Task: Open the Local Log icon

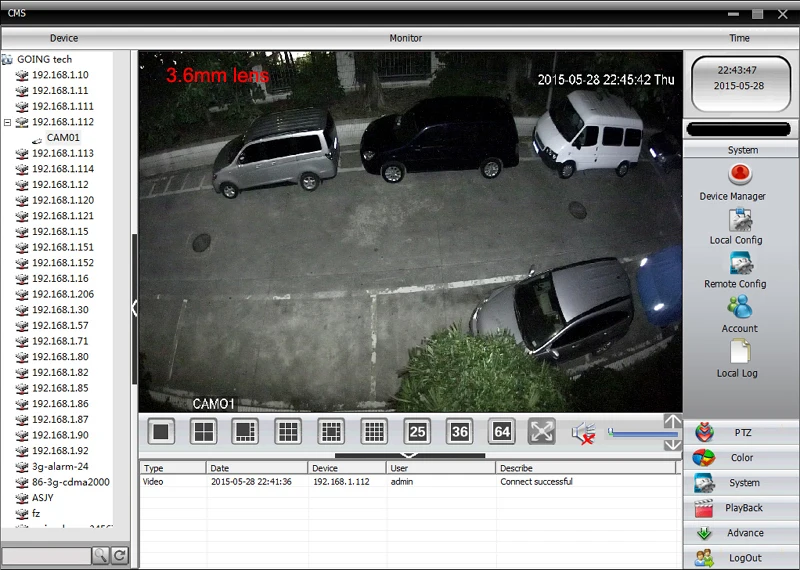Action: [740, 352]
